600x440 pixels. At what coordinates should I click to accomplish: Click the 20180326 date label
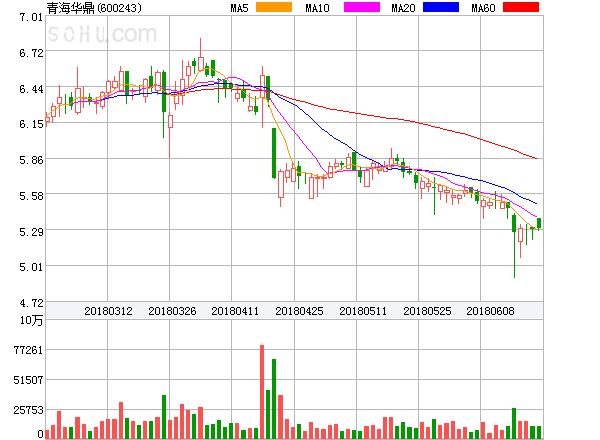click(x=172, y=311)
